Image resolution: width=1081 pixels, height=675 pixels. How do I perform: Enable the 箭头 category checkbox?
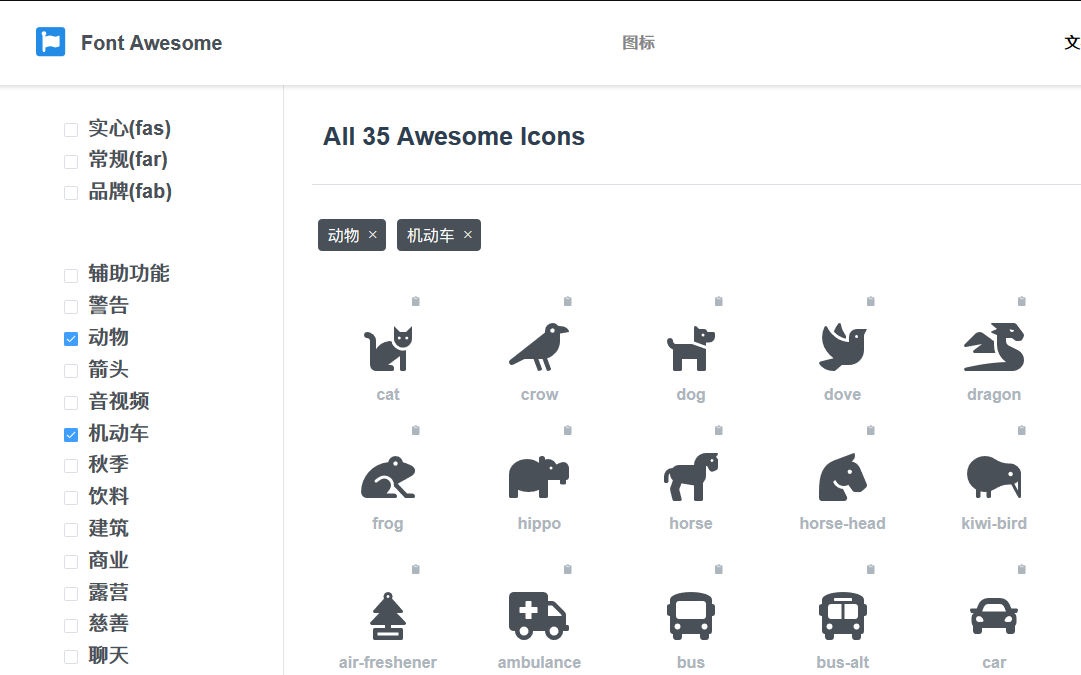(71, 371)
